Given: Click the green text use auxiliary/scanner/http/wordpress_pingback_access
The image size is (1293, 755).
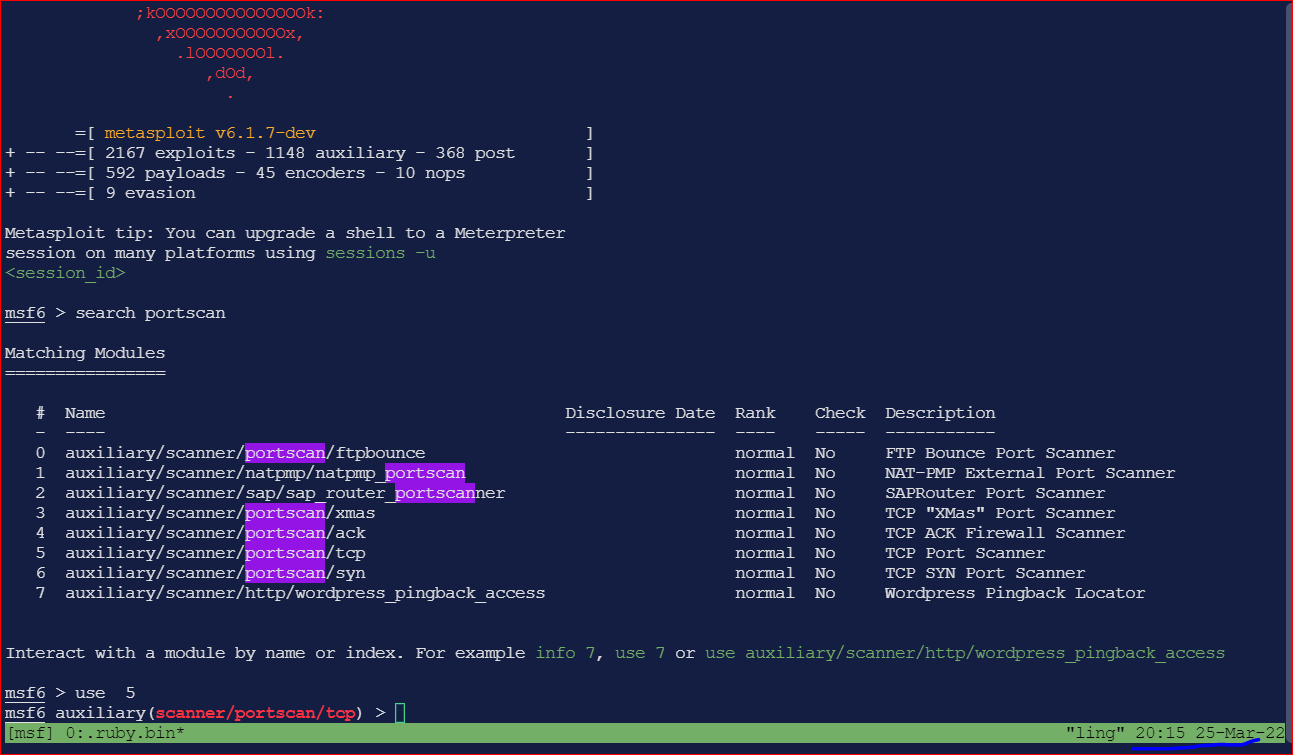Looking at the screenshot, I should [x=966, y=652].
